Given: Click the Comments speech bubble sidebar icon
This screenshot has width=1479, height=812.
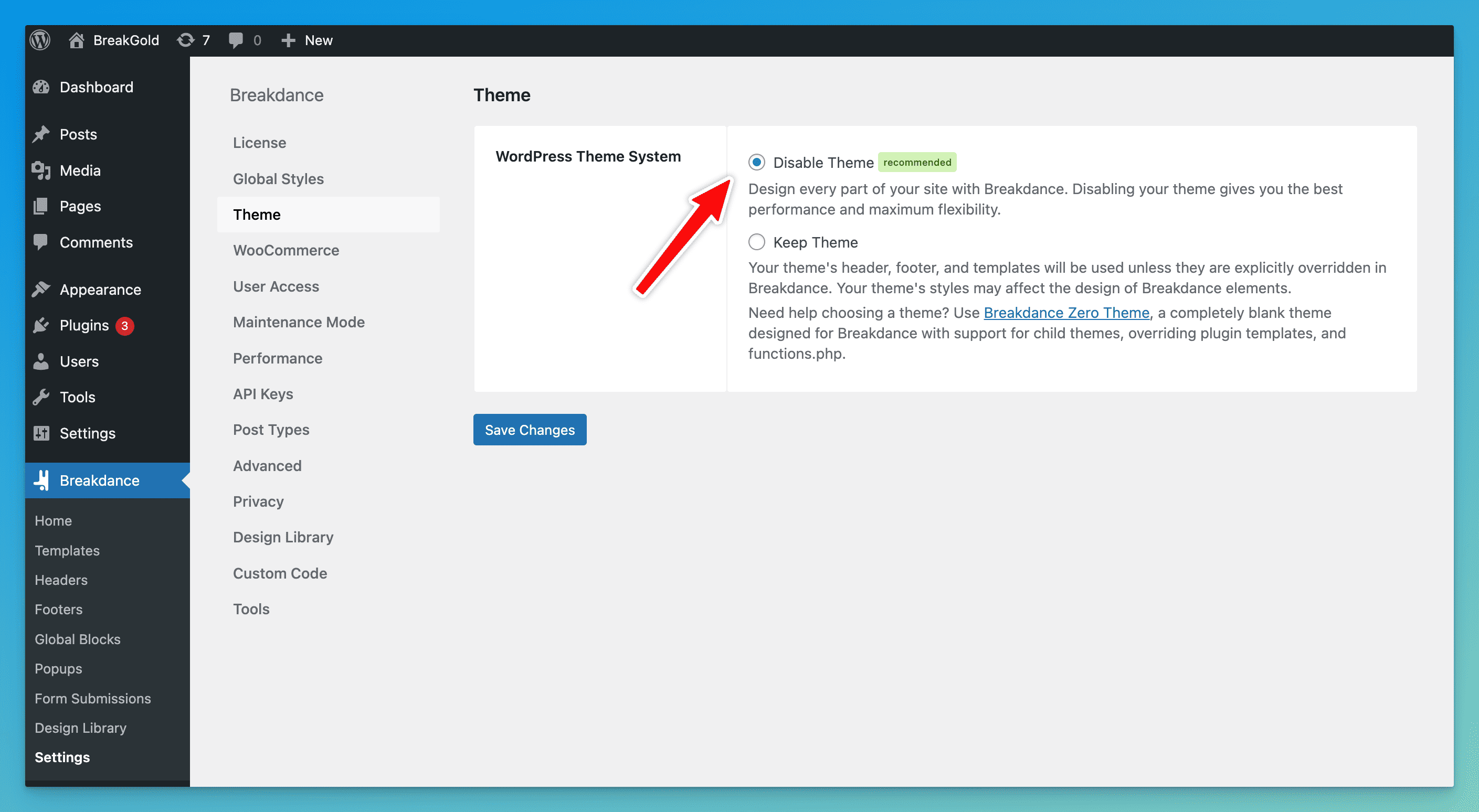Looking at the screenshot, I should [x=41, y=242].
